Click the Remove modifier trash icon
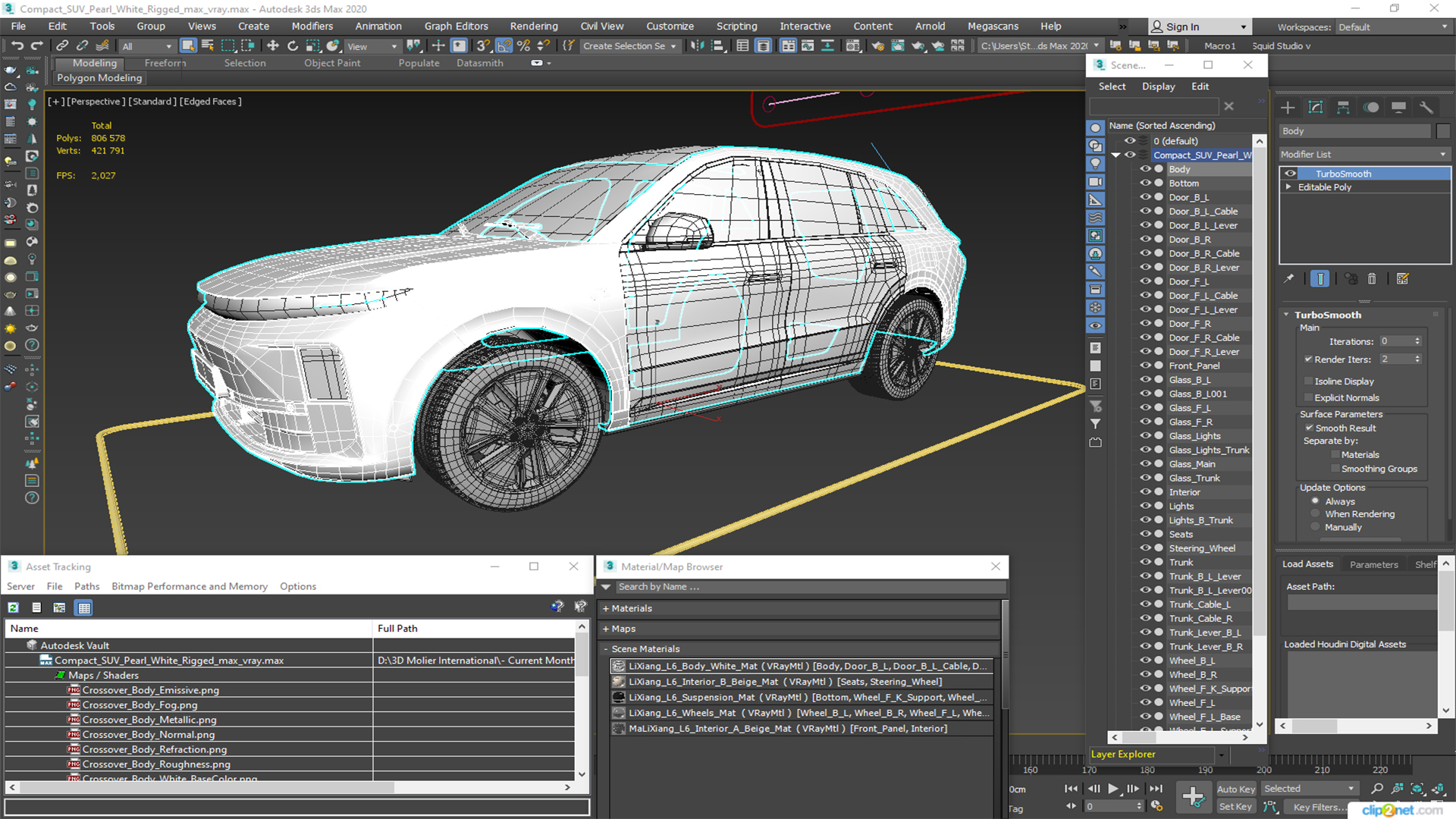The width and height of the screenshot is (1456, 819). coord(1372,279)
